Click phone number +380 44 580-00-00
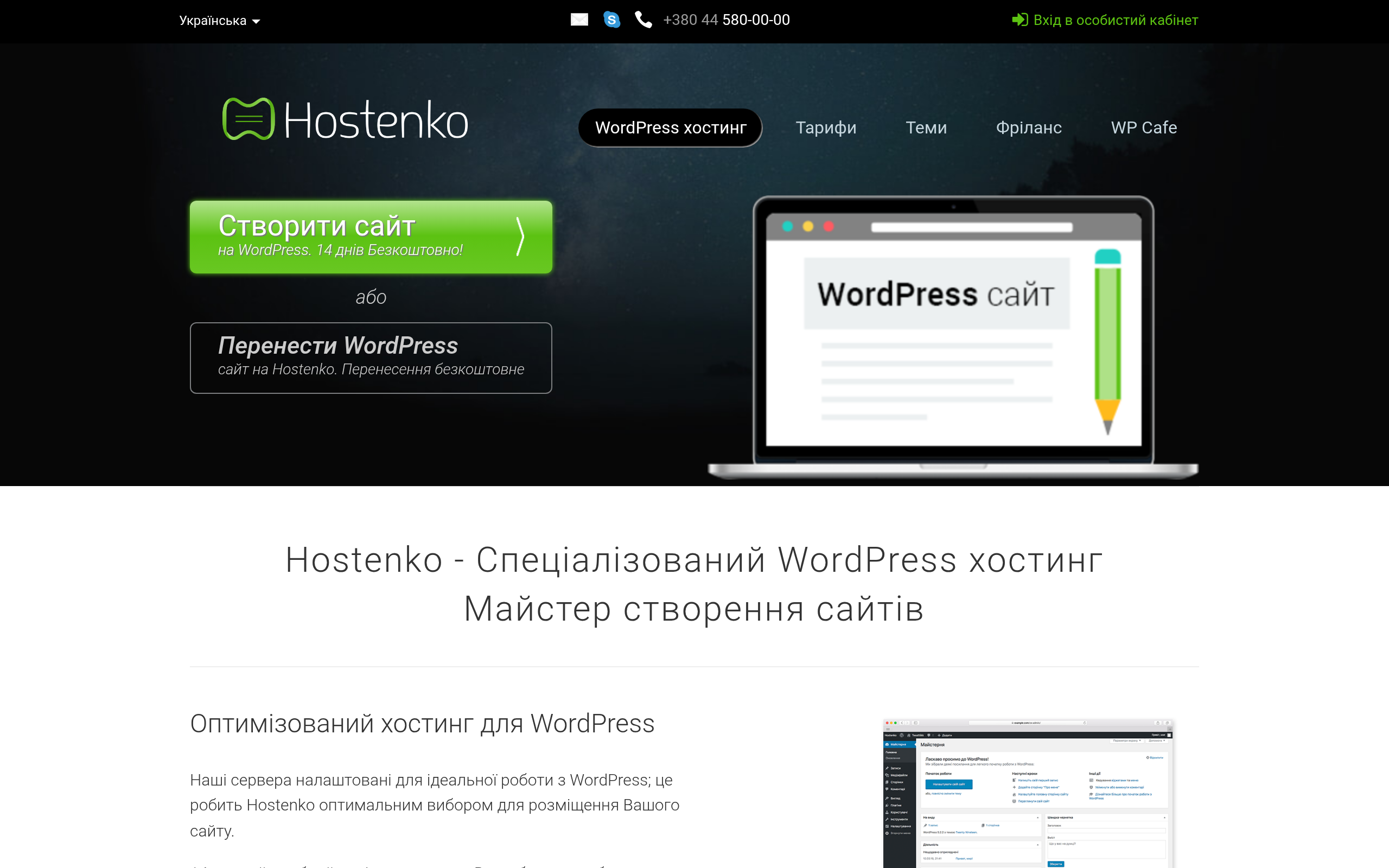 (x=726, y=20)
